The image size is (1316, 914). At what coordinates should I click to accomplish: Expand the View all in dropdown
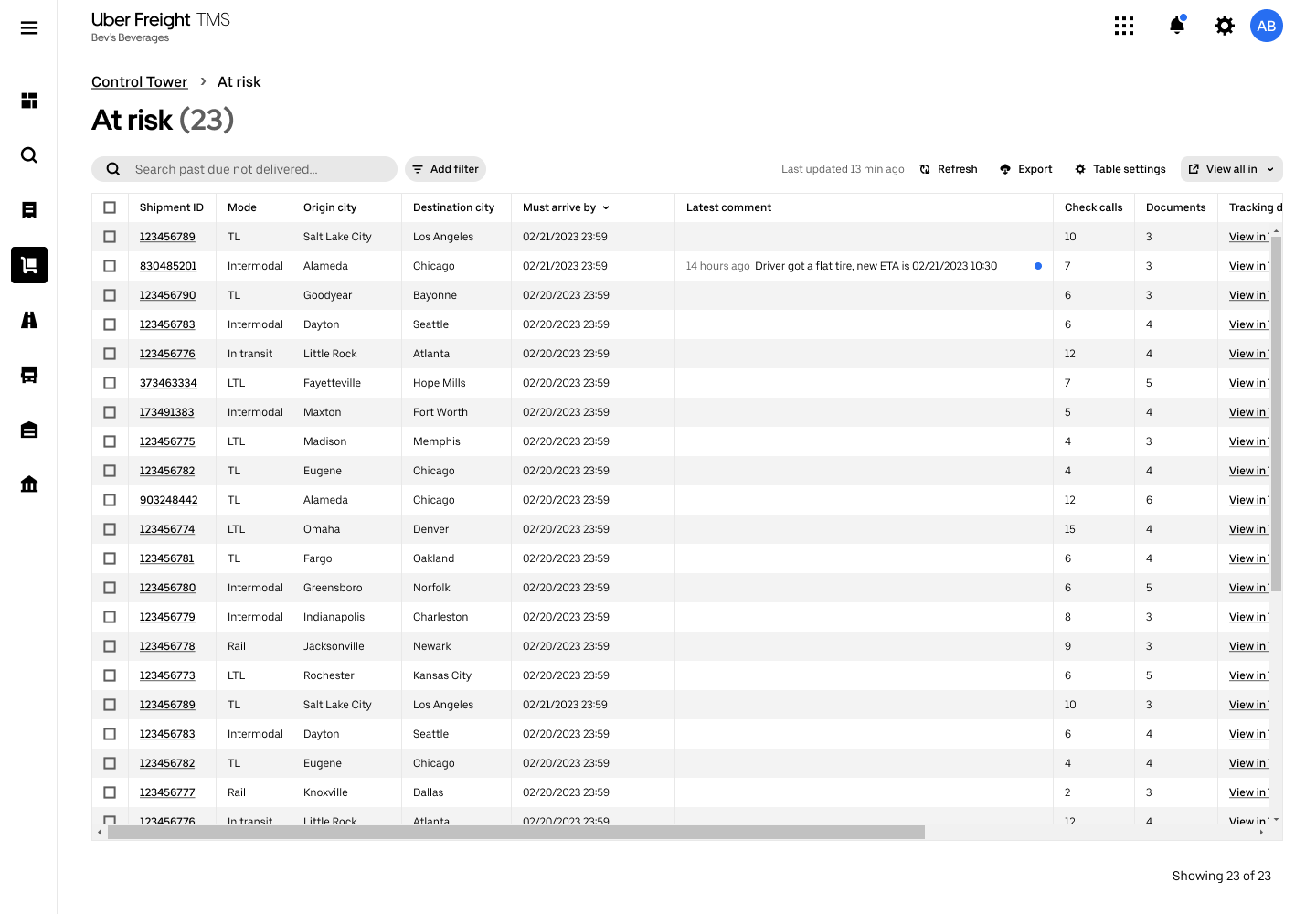click(x=1231, y=169)
